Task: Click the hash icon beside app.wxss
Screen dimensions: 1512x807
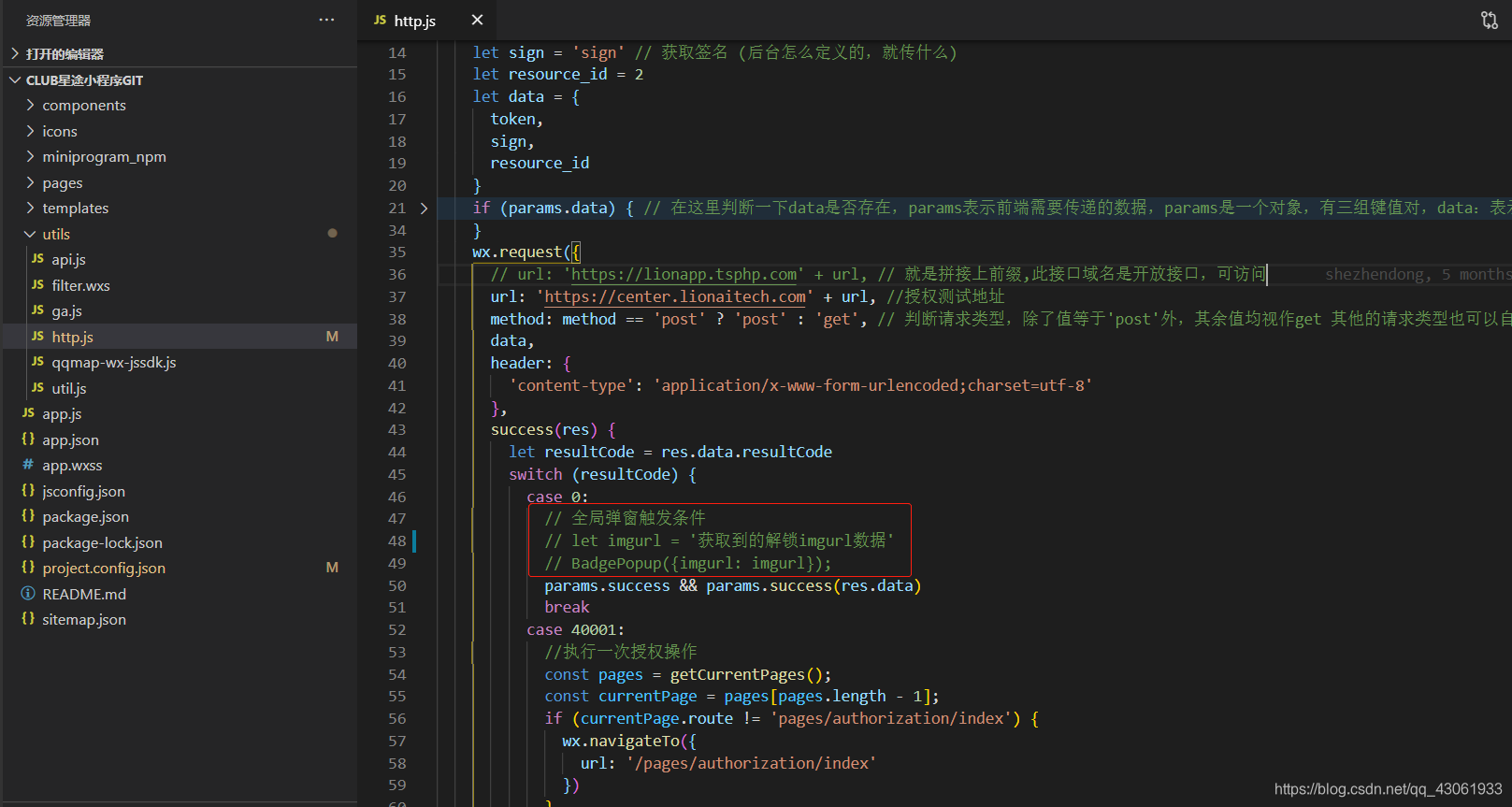Action: [x=28, y=464]
